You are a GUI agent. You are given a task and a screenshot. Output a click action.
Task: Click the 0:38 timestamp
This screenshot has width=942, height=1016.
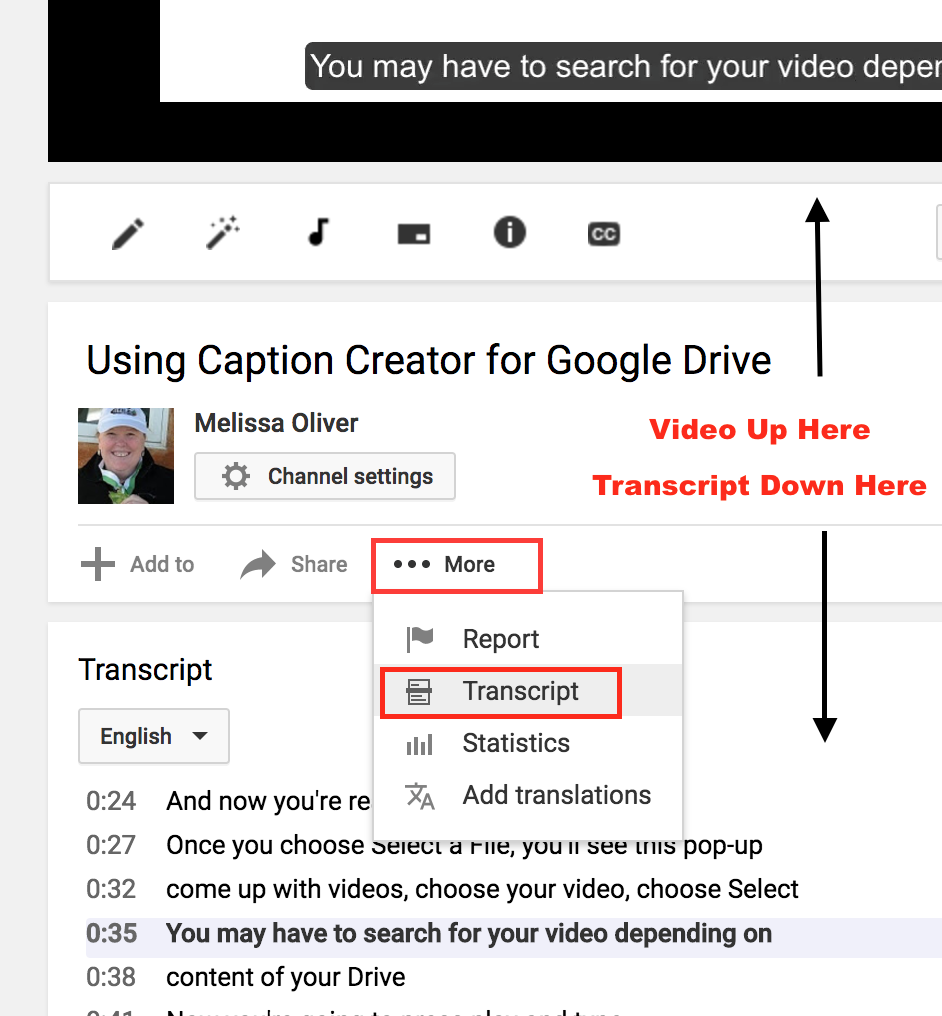pyautogui.click(x=111, y=978)
